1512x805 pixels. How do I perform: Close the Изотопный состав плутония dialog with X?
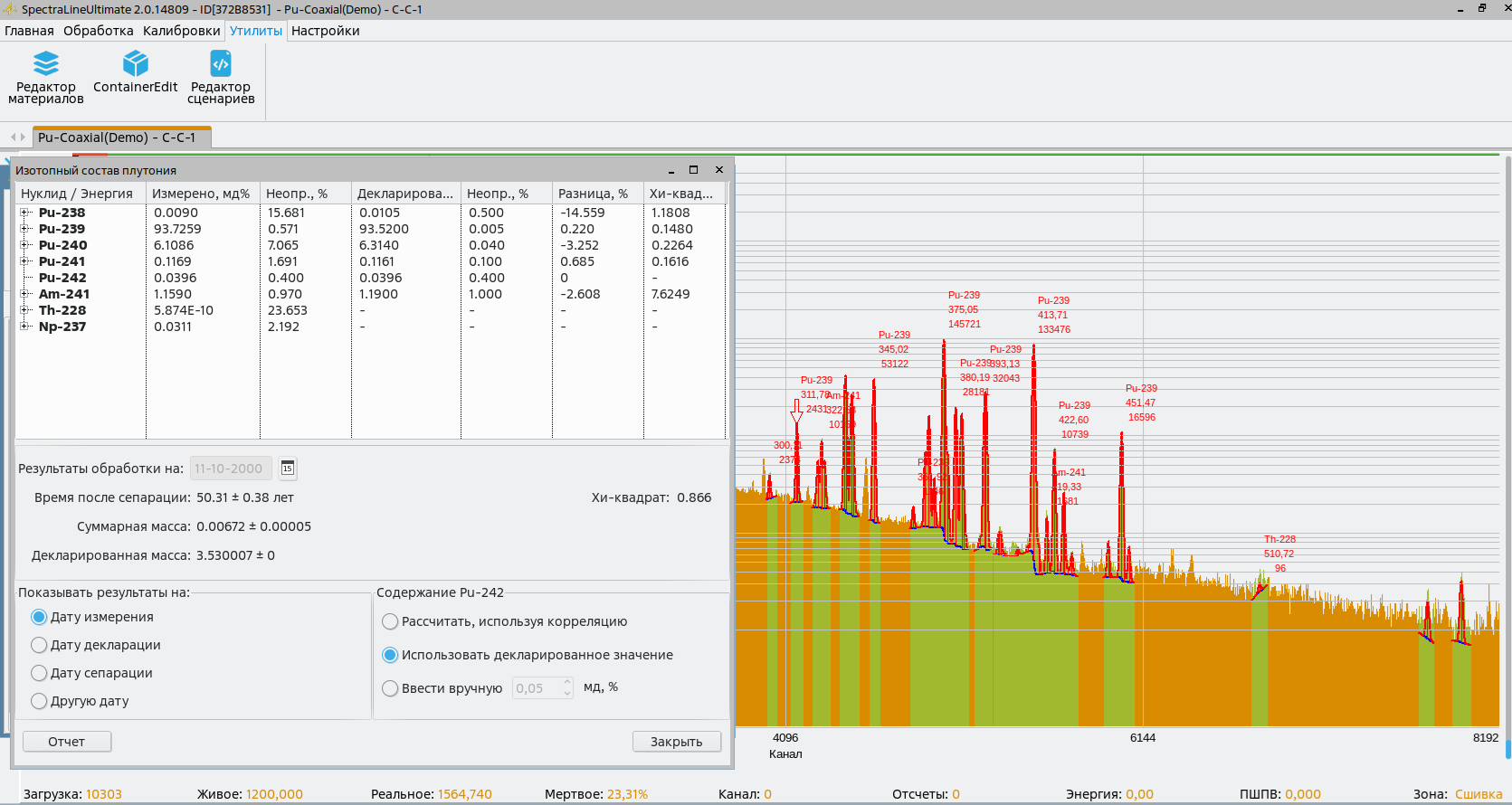click(x=719, y=170)
